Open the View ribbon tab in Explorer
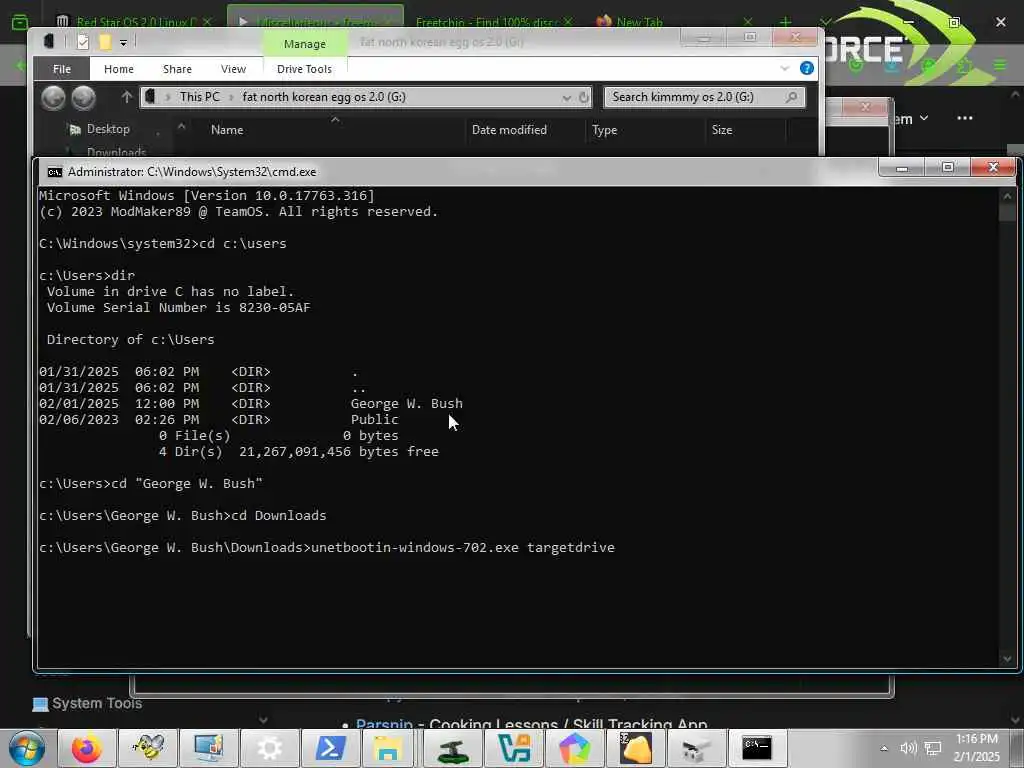This screenshot has height=768, width=1024. [233, 69]
